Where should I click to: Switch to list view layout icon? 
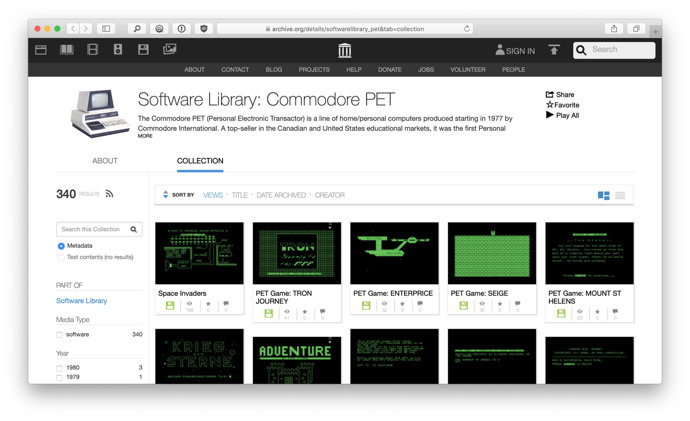[x=620, y=195]
